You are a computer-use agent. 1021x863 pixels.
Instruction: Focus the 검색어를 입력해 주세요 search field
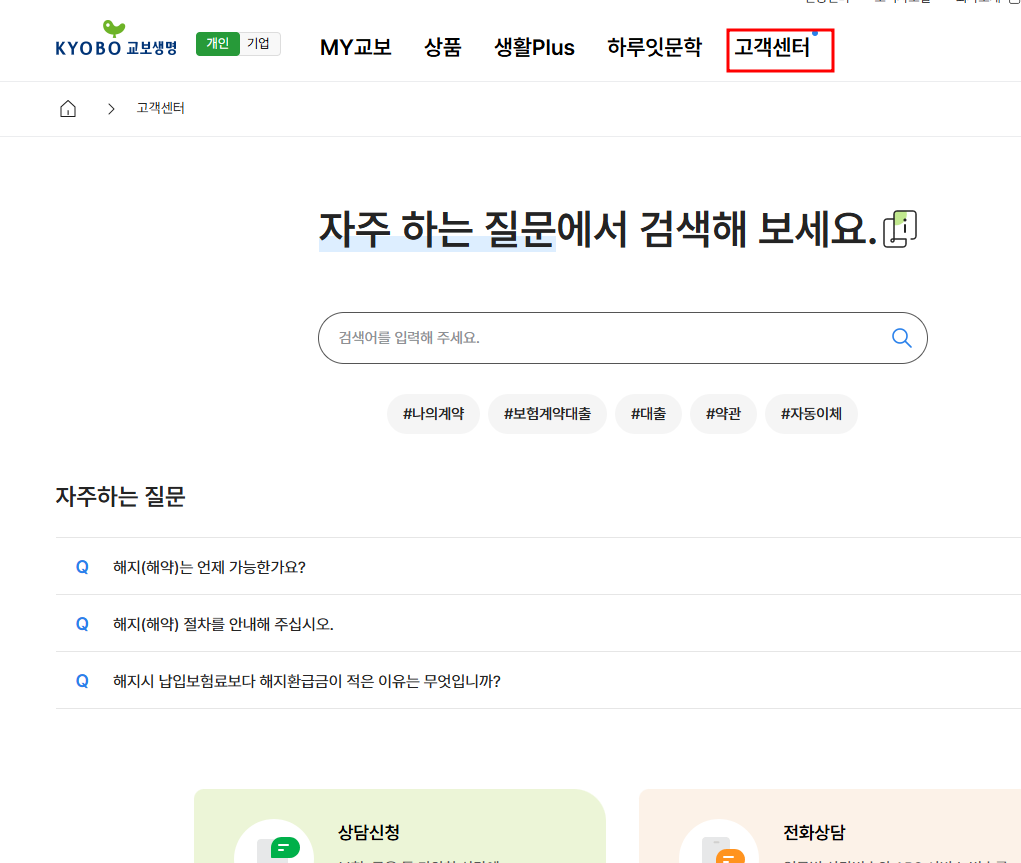click(622, 338)
